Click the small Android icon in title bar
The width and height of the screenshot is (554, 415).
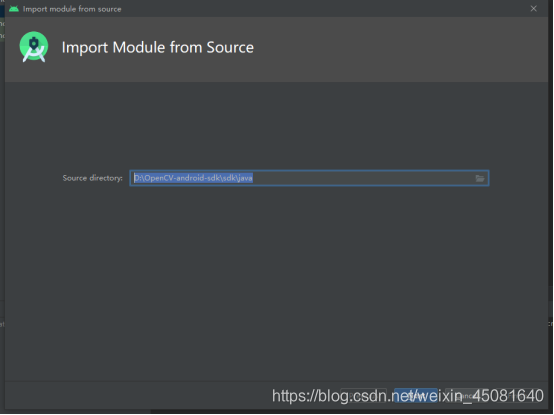tap(14, 9)
